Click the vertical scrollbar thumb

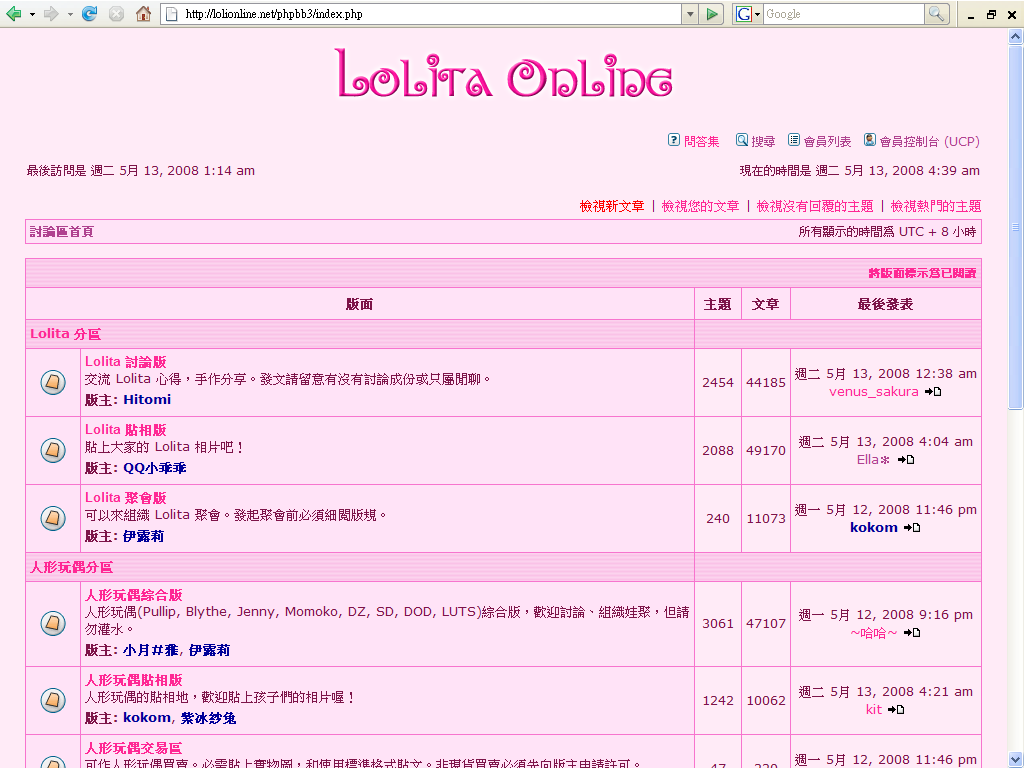point(1016,227)
